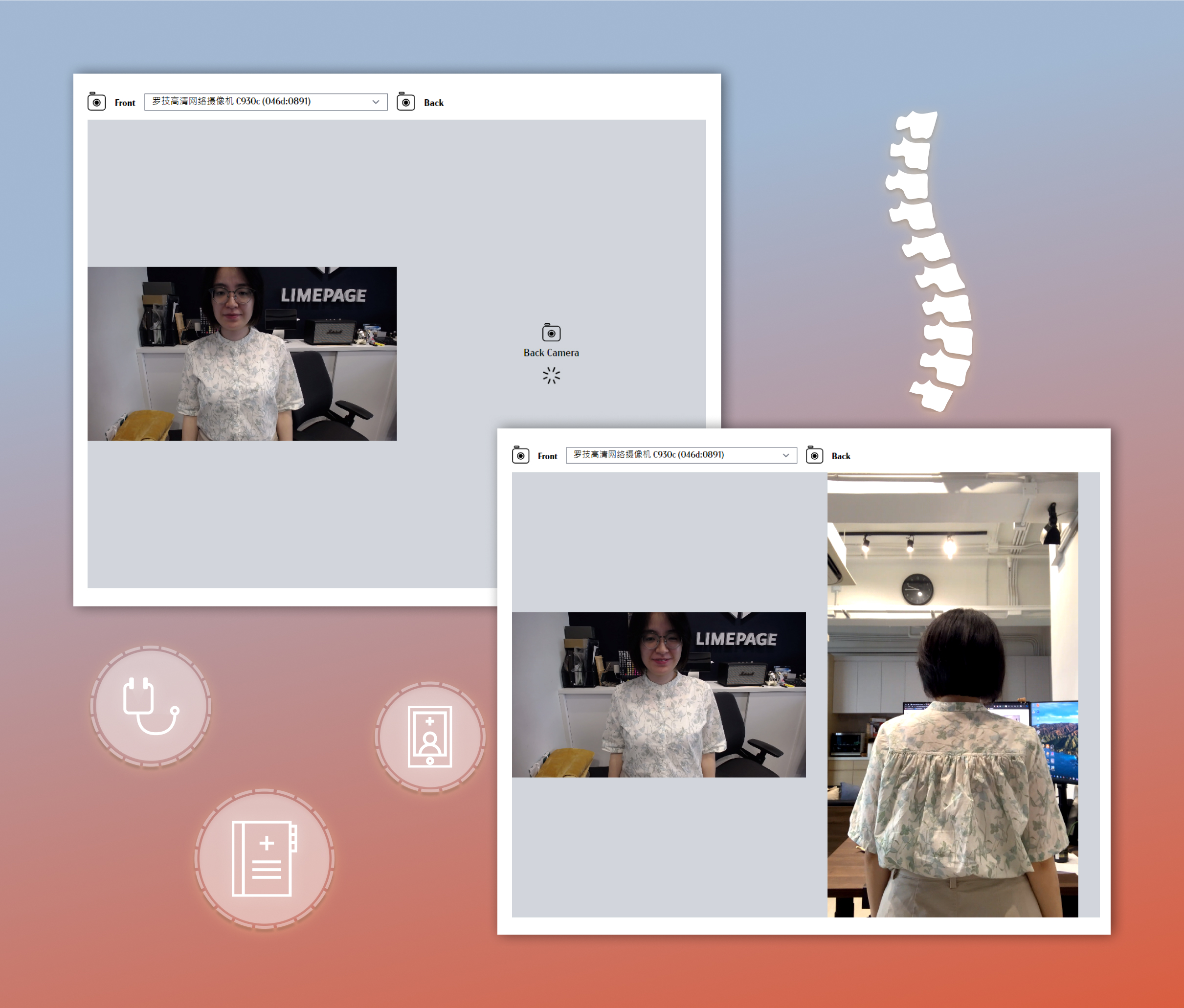Click the Front label in lower window
The width and height of the screenshot is (1184, 1008).
click(547, 456)
